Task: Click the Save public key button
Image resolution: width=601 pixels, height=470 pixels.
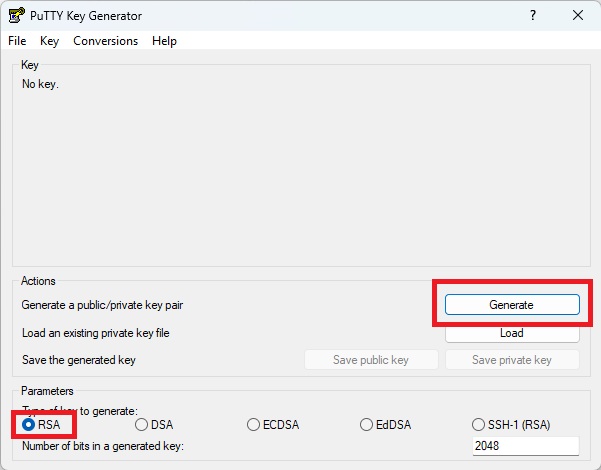Action: (x=371, y=360)
